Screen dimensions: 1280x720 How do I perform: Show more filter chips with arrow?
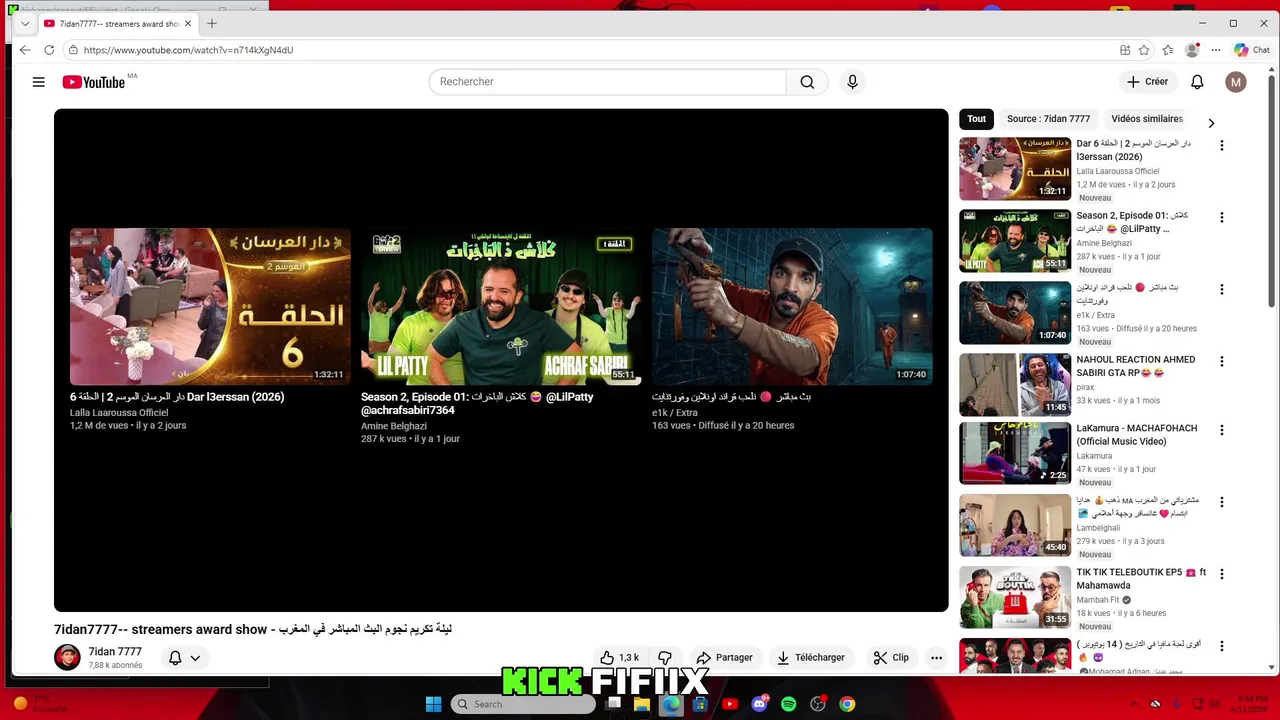click(1211, 123)
